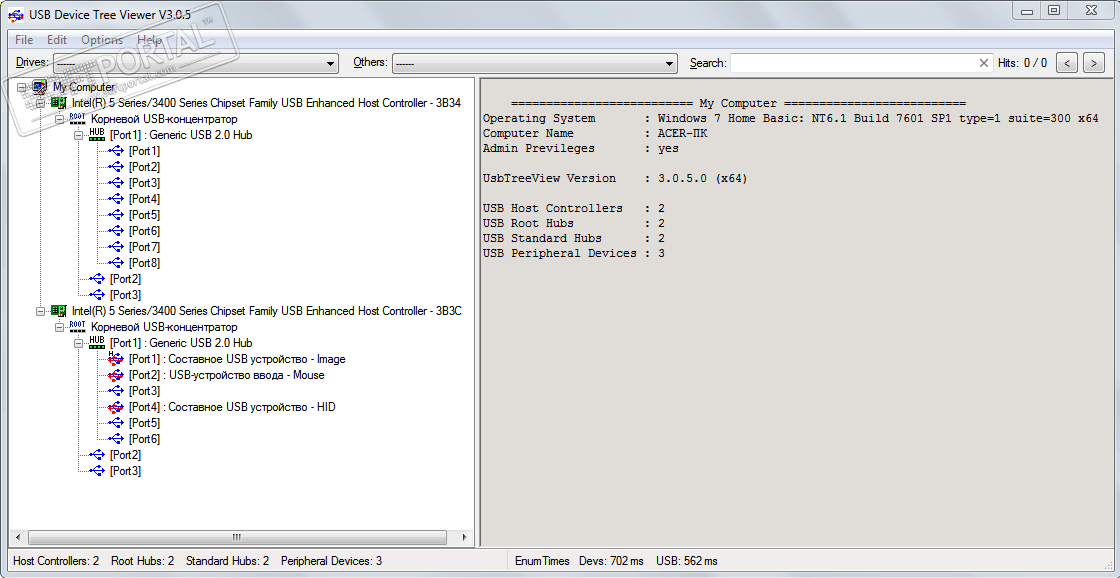Open the Edit menu
Viewport: 1120px width, 578px height.
(x=57, y=40)
